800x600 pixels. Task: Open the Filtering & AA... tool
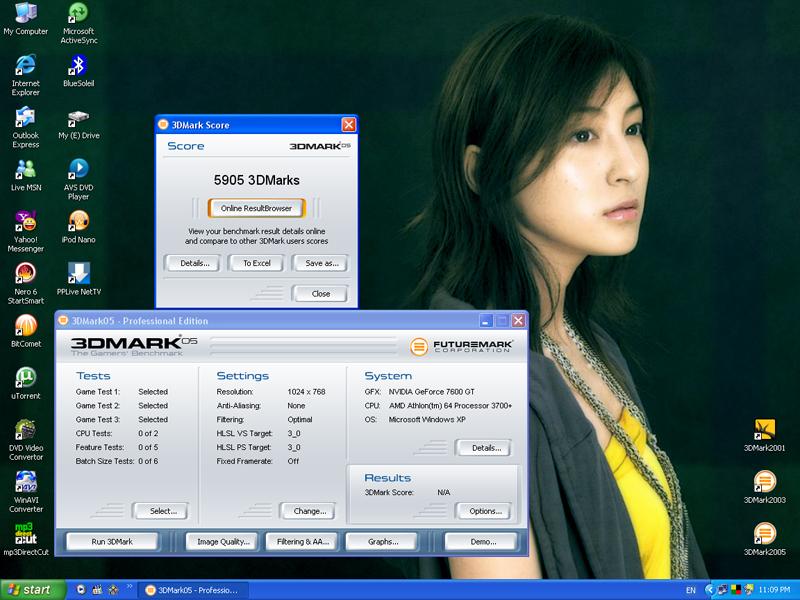click(x=303, y=542)
